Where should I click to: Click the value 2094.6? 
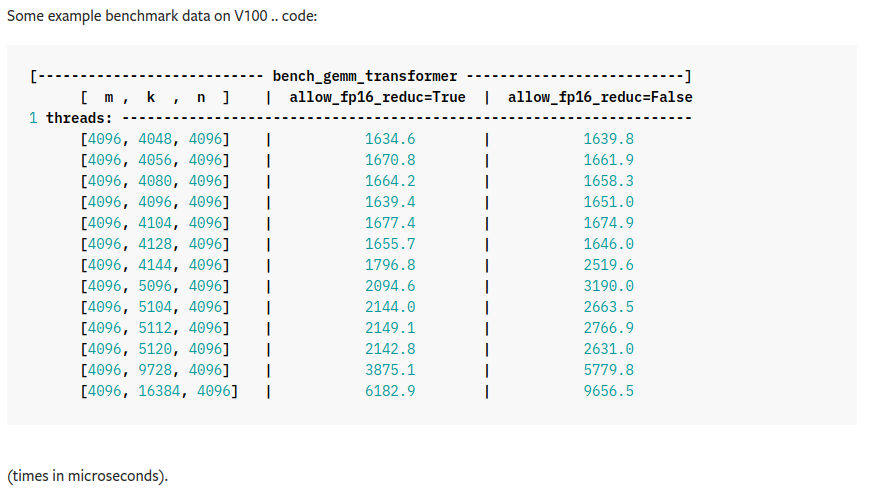tap(390, 287)
